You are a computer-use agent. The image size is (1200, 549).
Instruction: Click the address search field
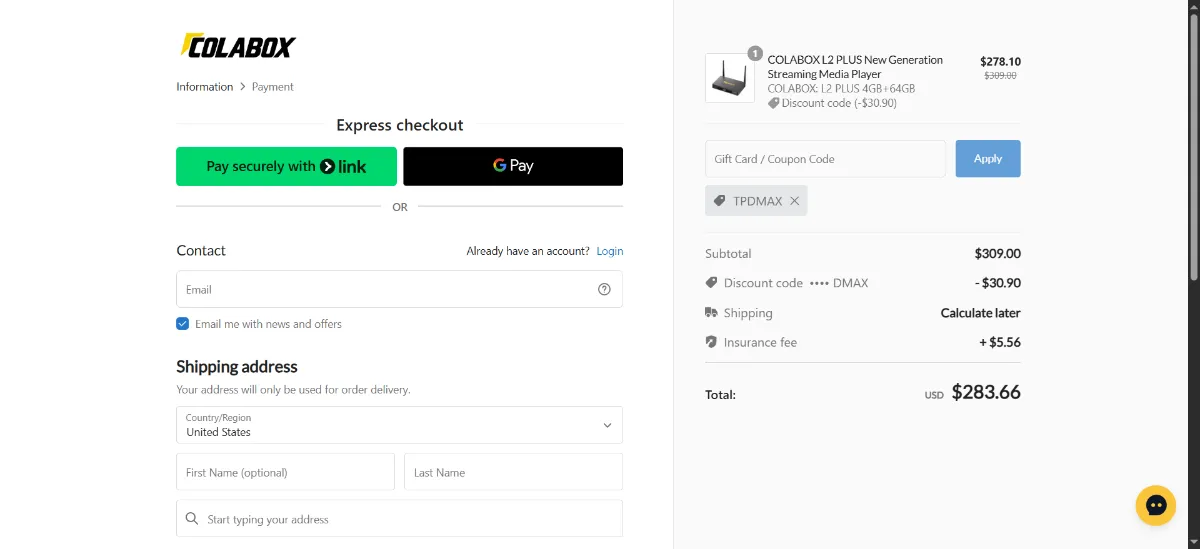pos(399,519)
